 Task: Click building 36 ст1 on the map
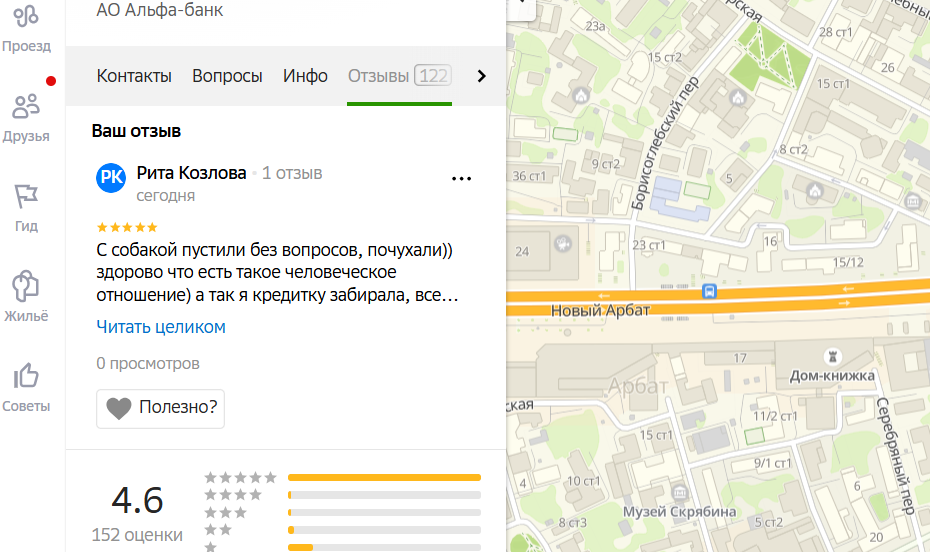click(x=529, y=176)
